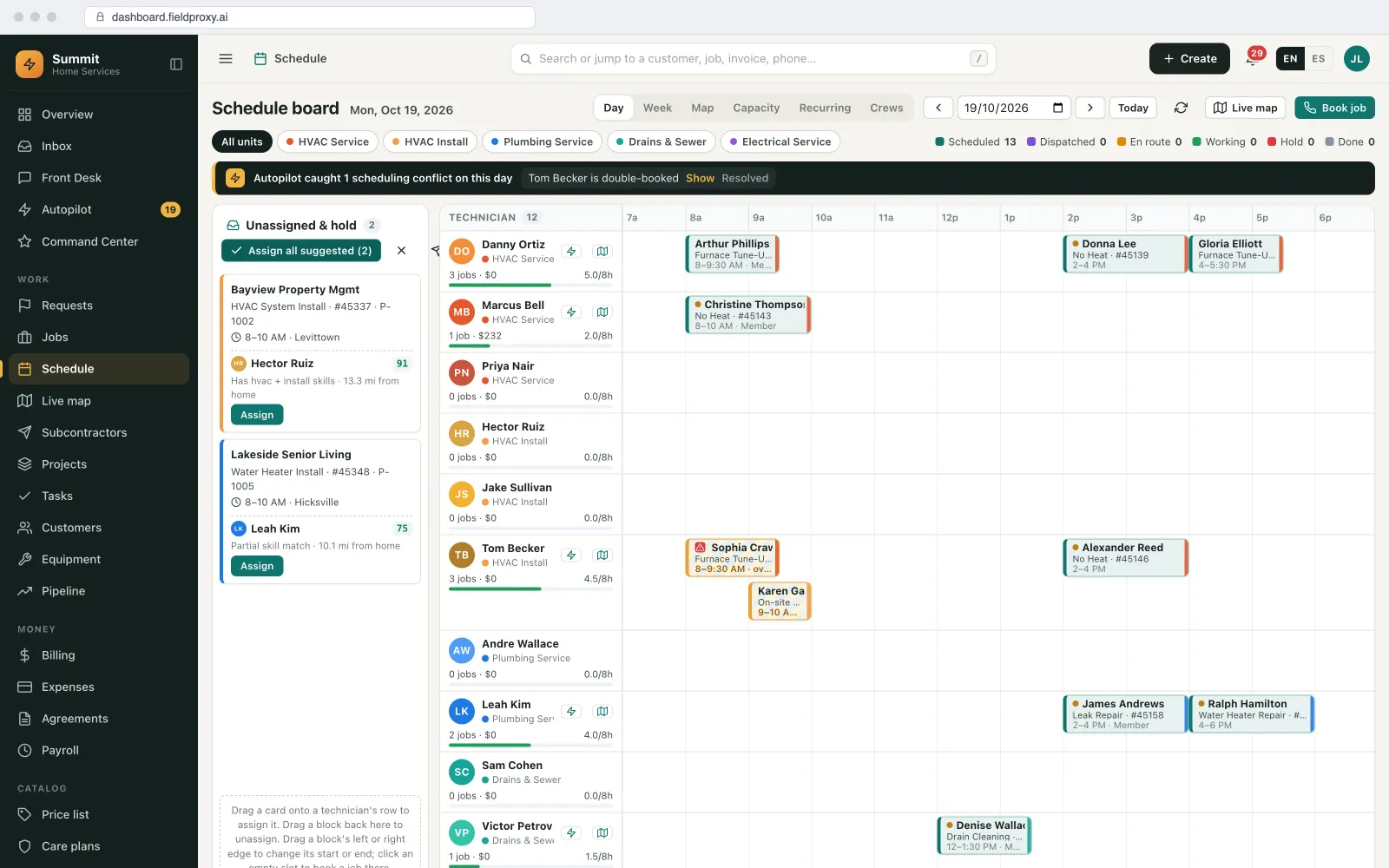Viewport: 1389px width, 868px height.
Task: Open the JL user avatar
Action: point(1356,59)
